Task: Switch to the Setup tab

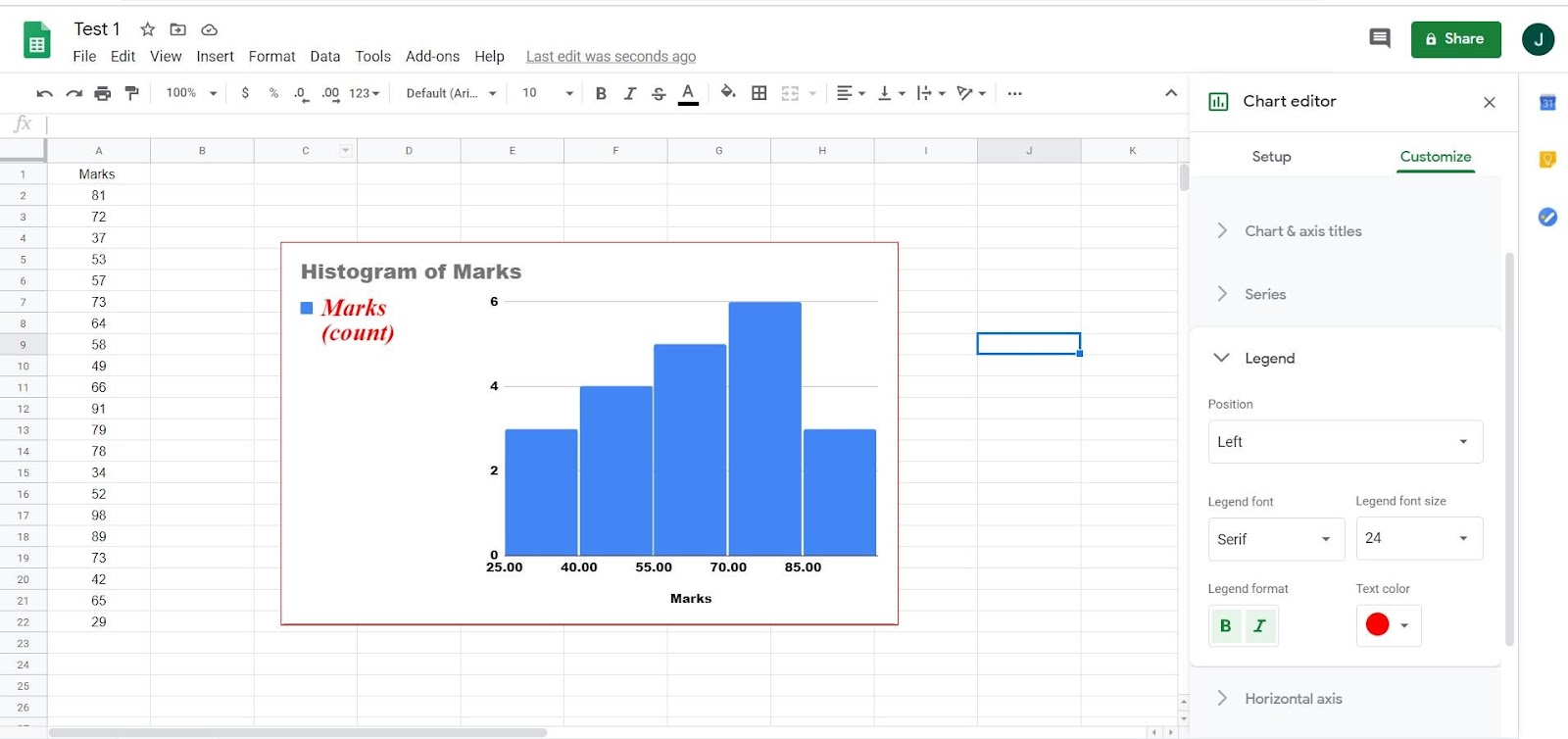Action: (x=1271, y=157)
